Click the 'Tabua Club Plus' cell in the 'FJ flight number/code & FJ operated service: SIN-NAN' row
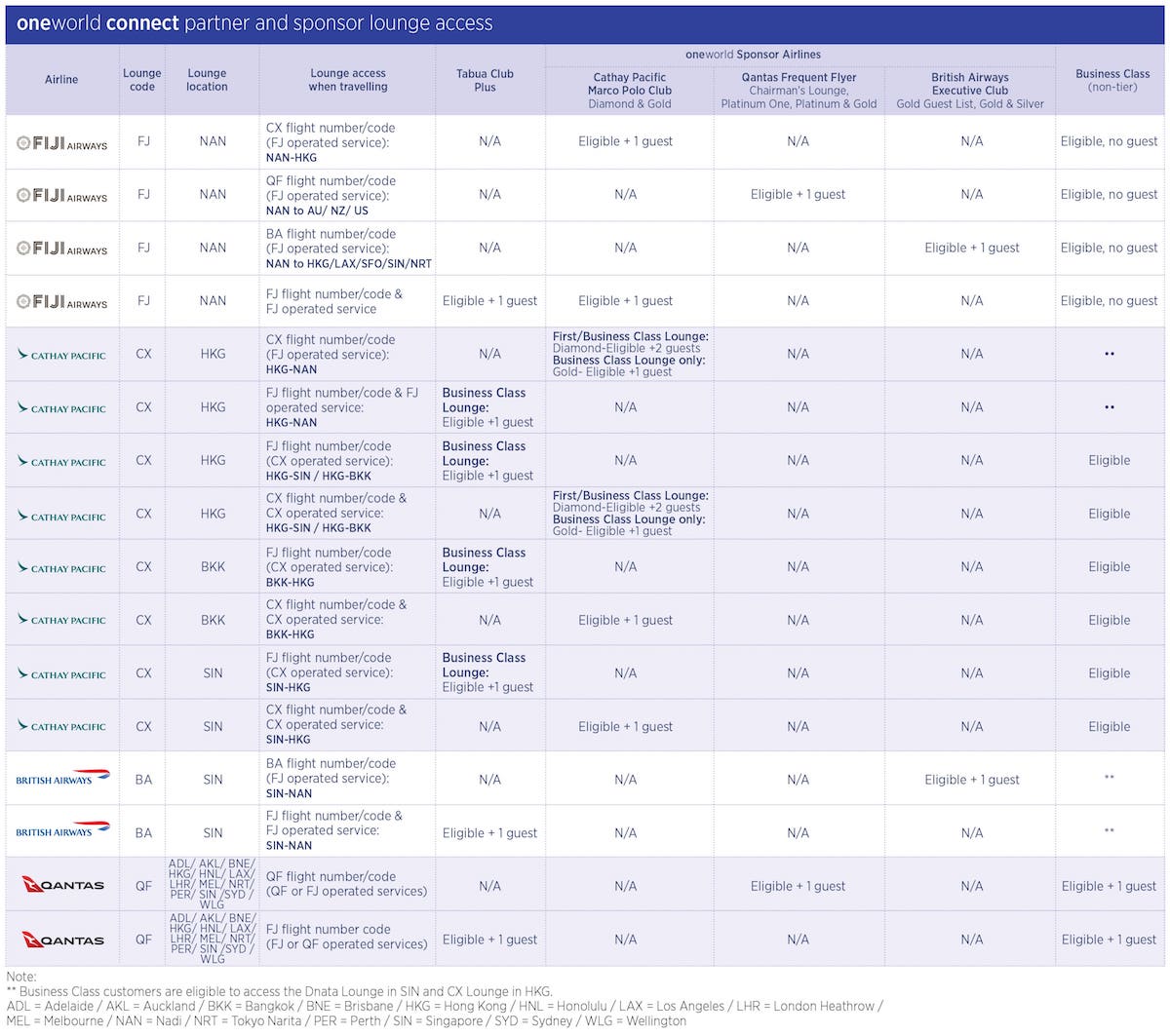Image resolution: width=1170 pixels, height=1036 pixels. [x=489, y=833]
